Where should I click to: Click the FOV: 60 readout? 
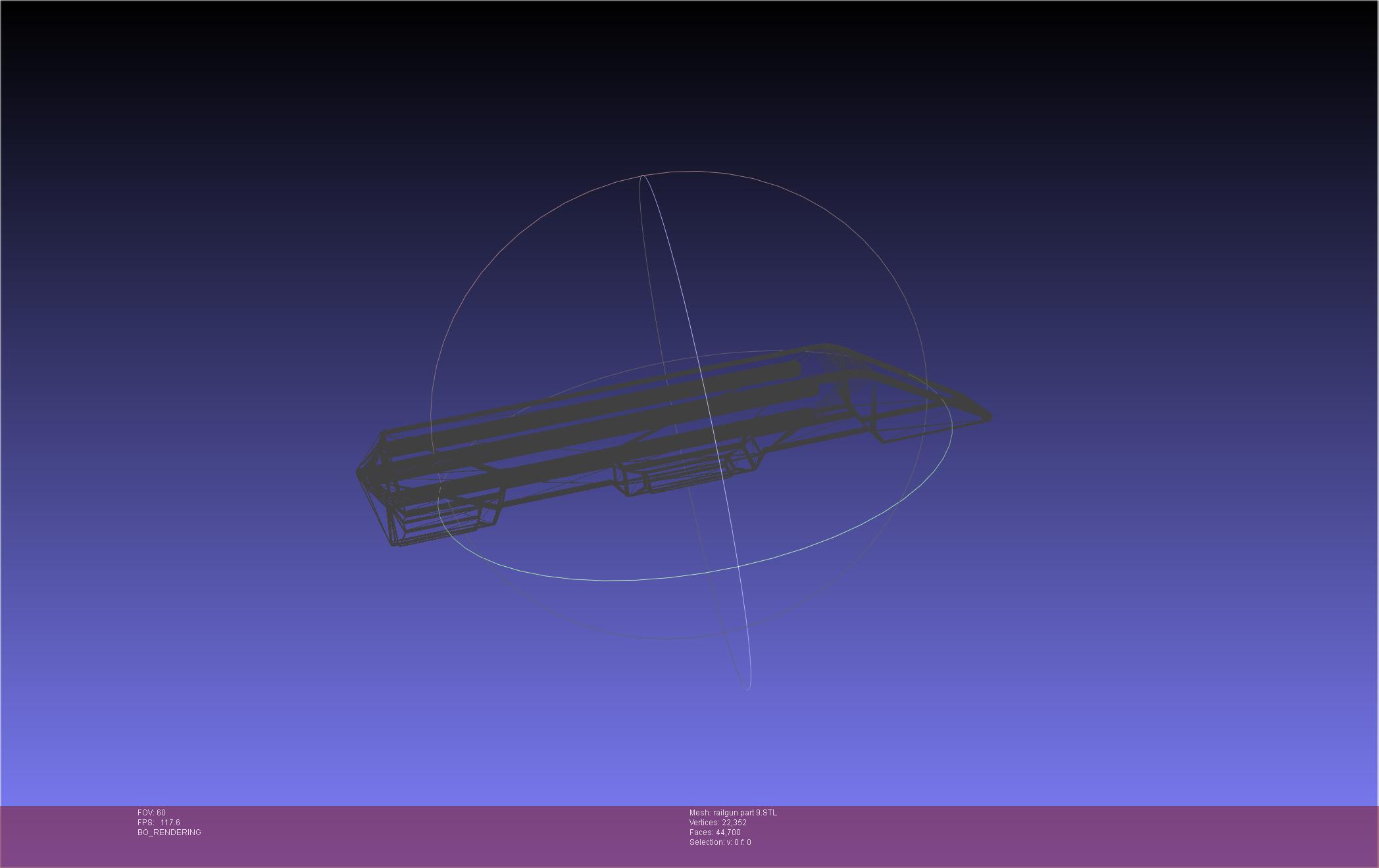point(151,813)
